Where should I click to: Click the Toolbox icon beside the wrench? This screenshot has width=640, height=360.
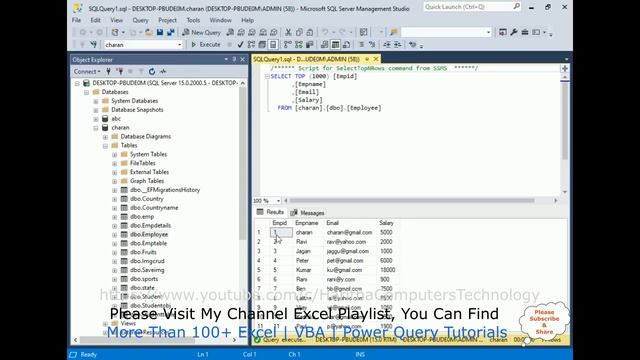coord(525,32)
